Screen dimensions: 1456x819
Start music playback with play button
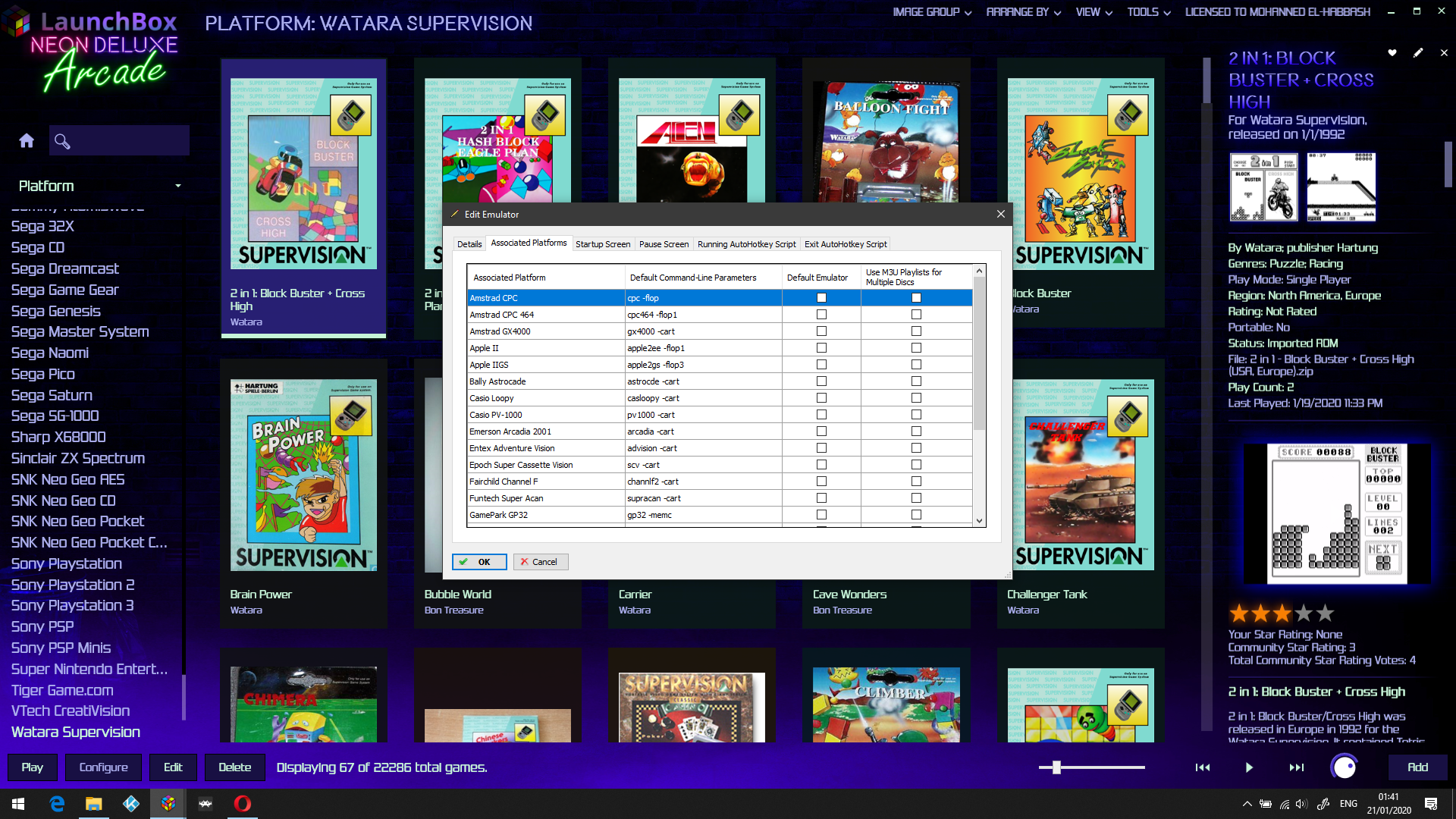click(1249, 767)
